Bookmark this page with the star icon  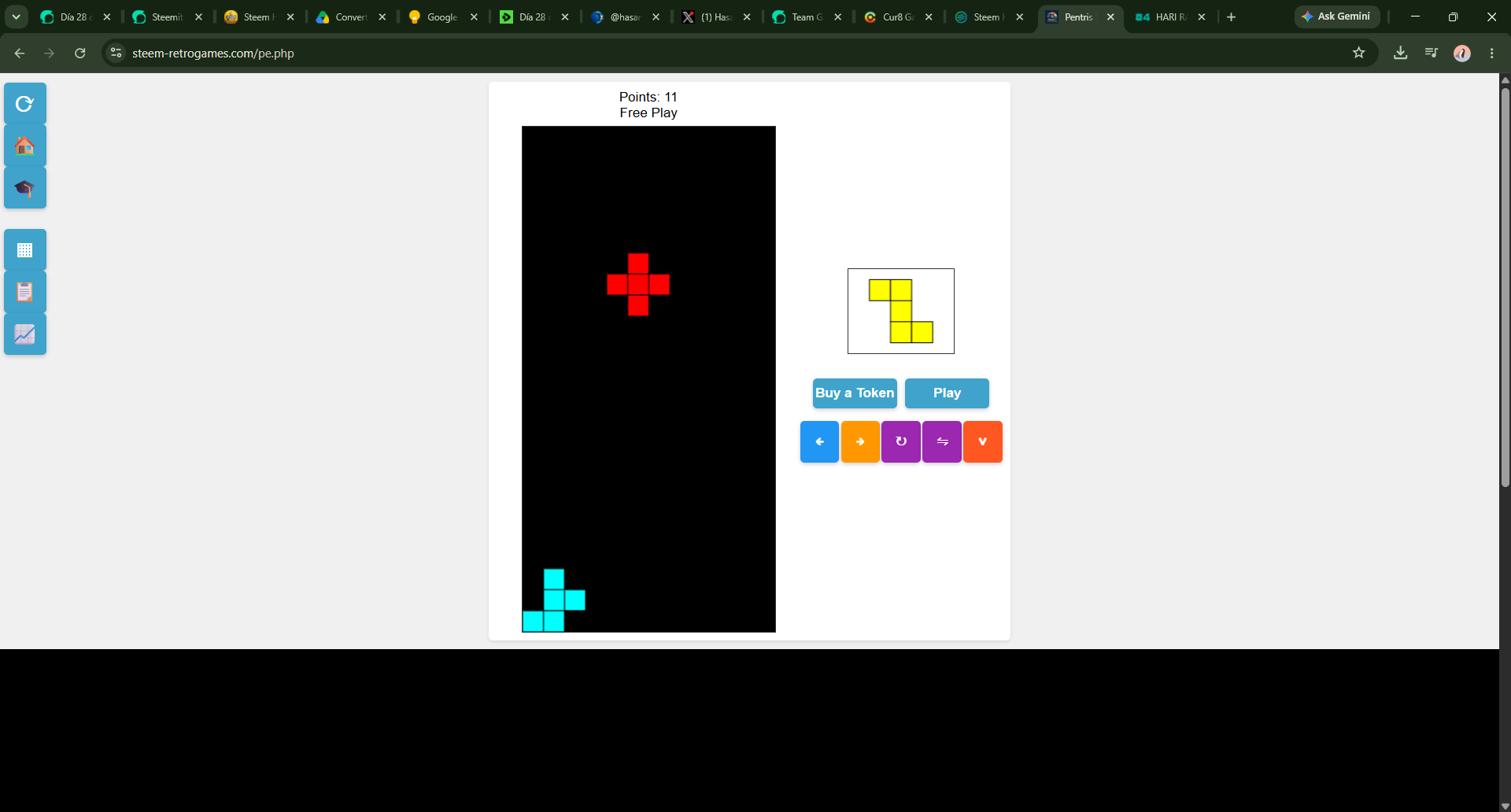1358,53
